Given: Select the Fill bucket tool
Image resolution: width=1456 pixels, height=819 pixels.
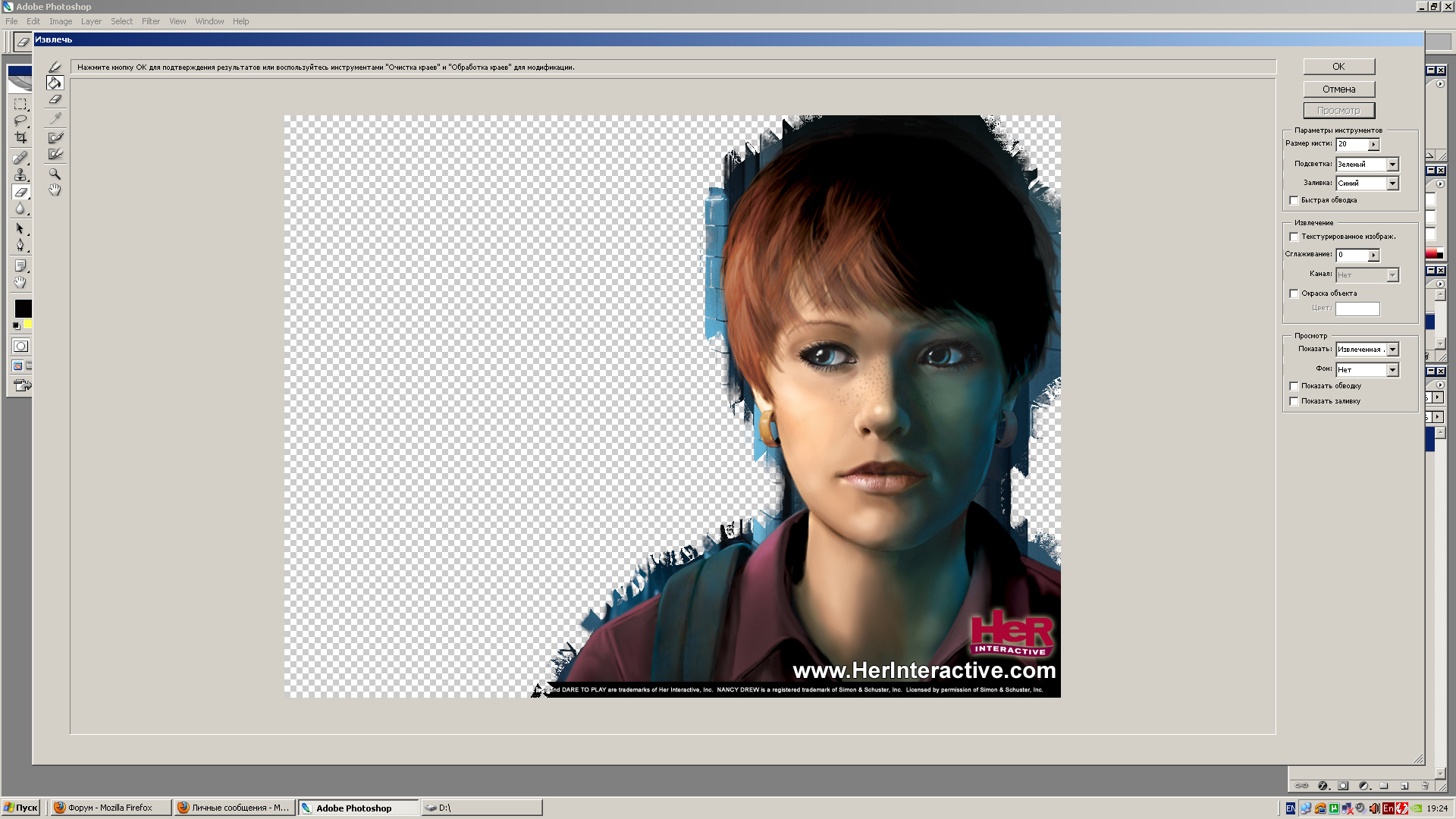Looking at the screenshot, I should tap(55, 83).
